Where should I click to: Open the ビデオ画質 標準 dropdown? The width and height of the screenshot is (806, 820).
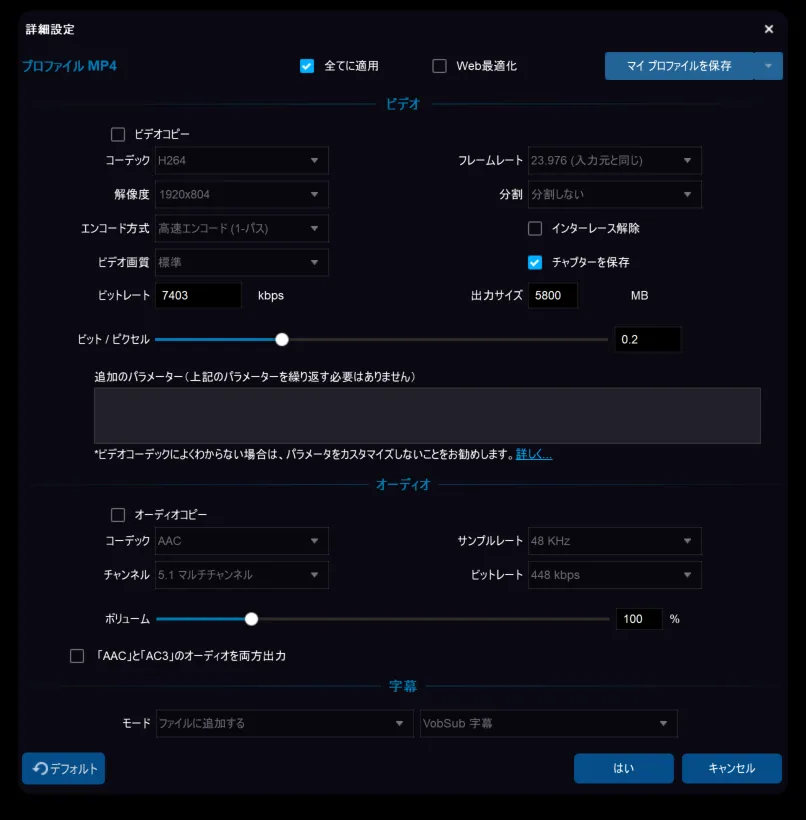(242, 263)
